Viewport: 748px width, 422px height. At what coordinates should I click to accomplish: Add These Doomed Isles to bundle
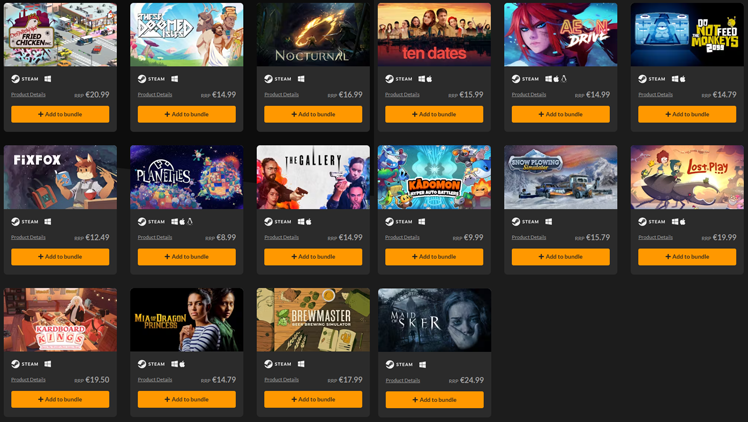187,114
